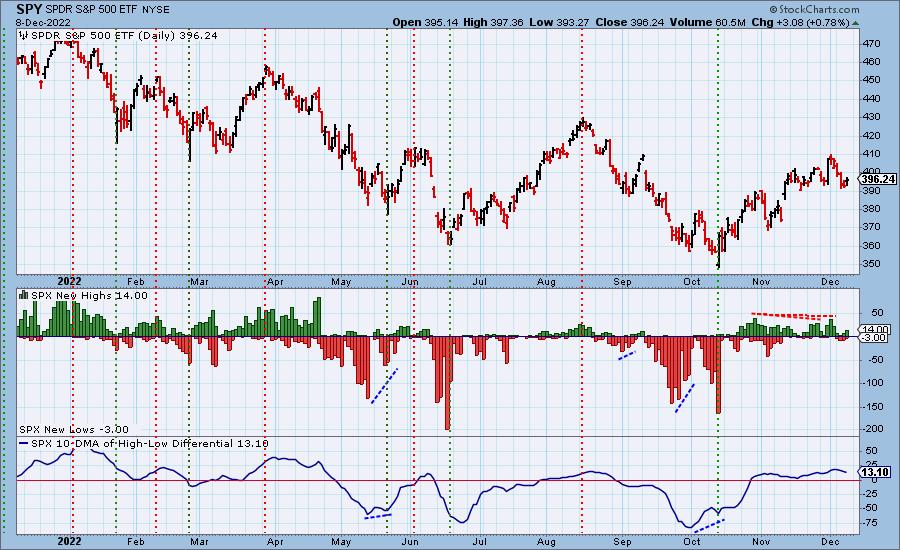The width and height of the screenshot is (900, 550).
Task: Click the 'Aug' label on the price panel date axis
Action: (546, 282)
